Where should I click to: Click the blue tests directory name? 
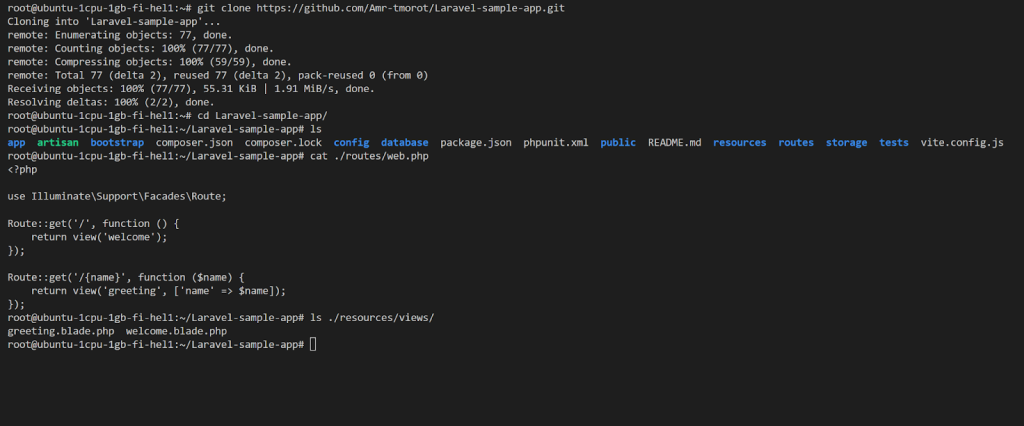pyautogui.click(x=894, y=143)
